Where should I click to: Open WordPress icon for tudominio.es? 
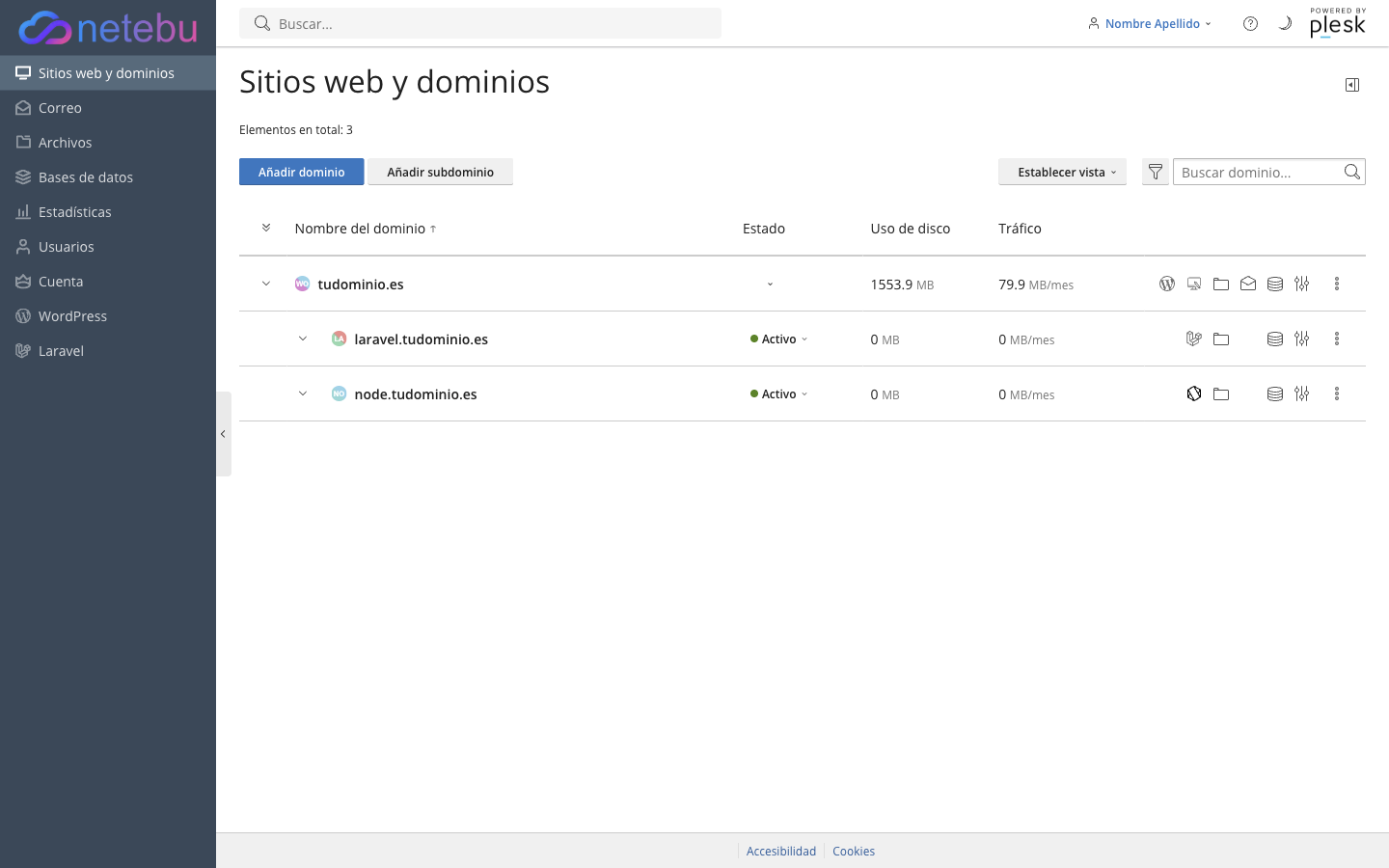point(1167,284)
